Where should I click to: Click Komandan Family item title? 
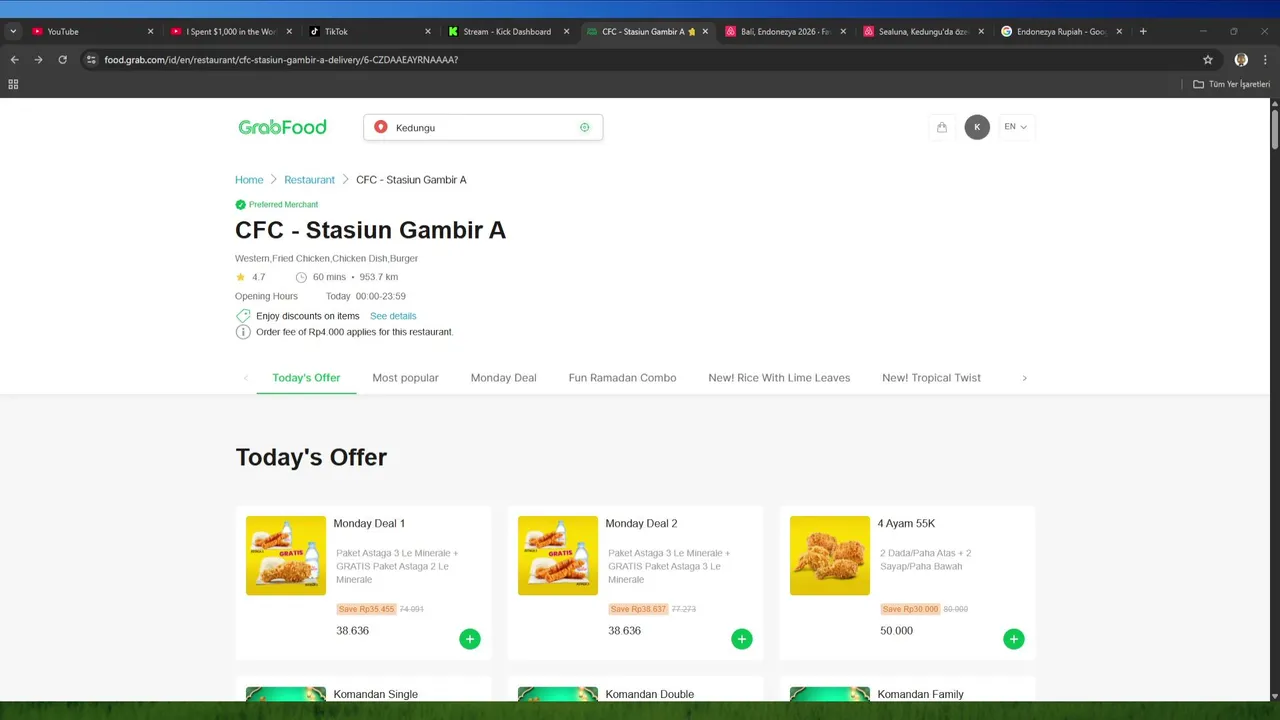[921, 694]
